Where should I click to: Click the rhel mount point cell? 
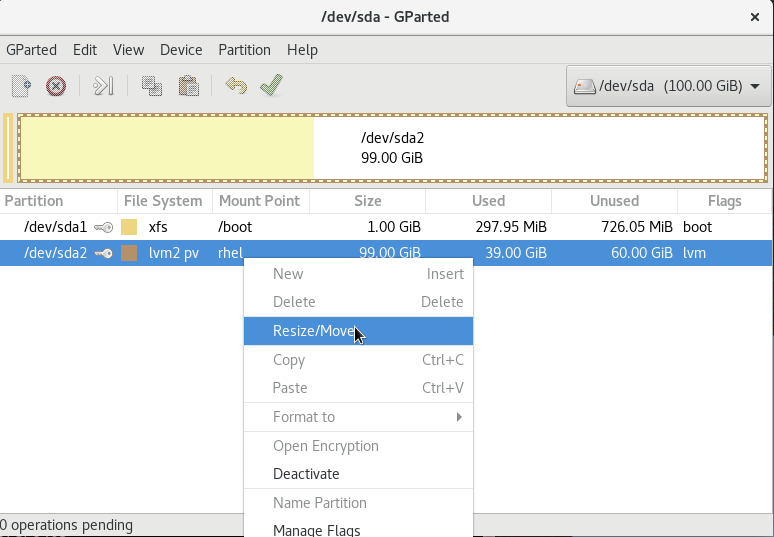[230, 253]
